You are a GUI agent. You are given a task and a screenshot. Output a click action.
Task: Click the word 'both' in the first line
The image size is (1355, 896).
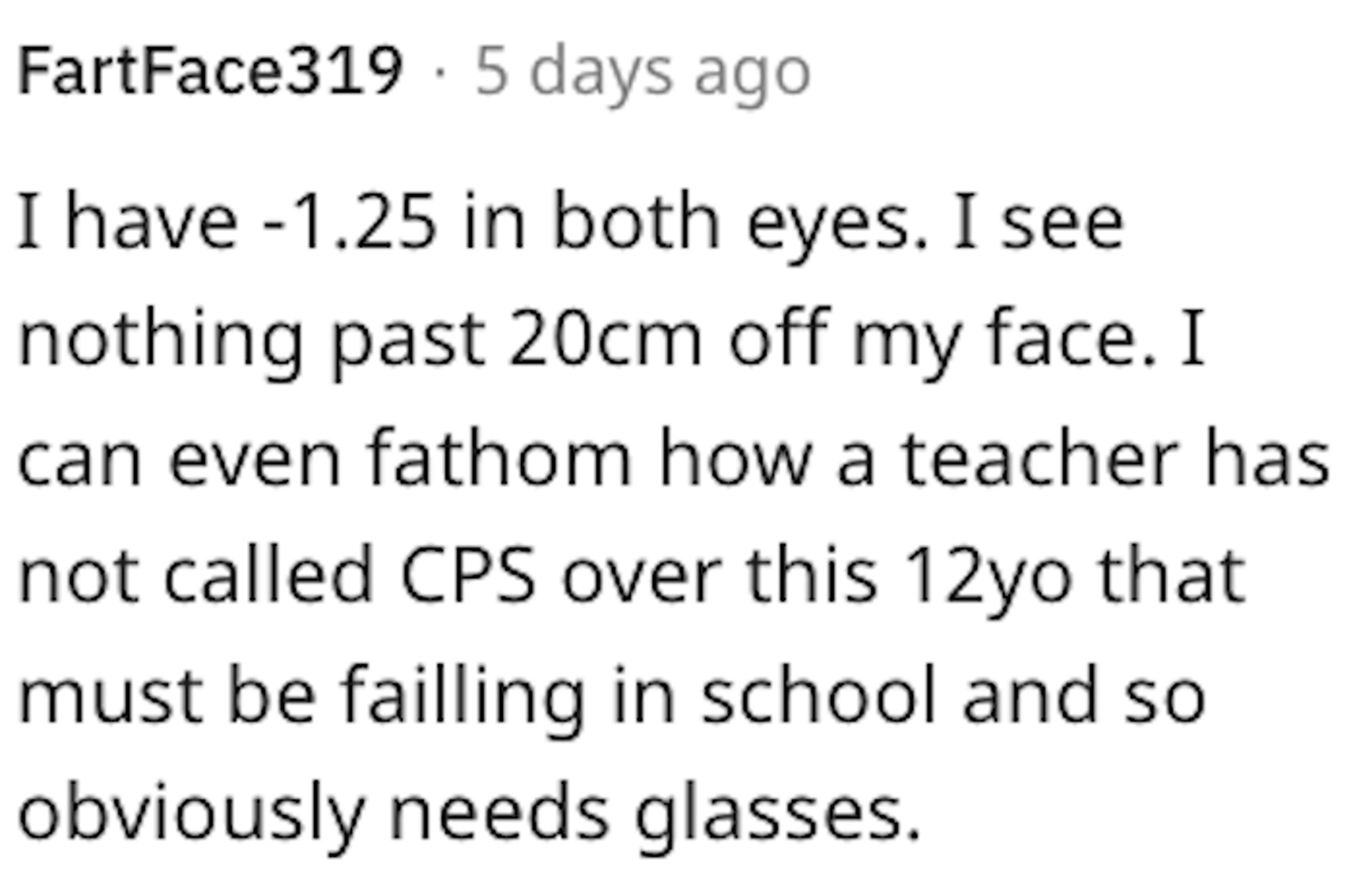[636, 221]
